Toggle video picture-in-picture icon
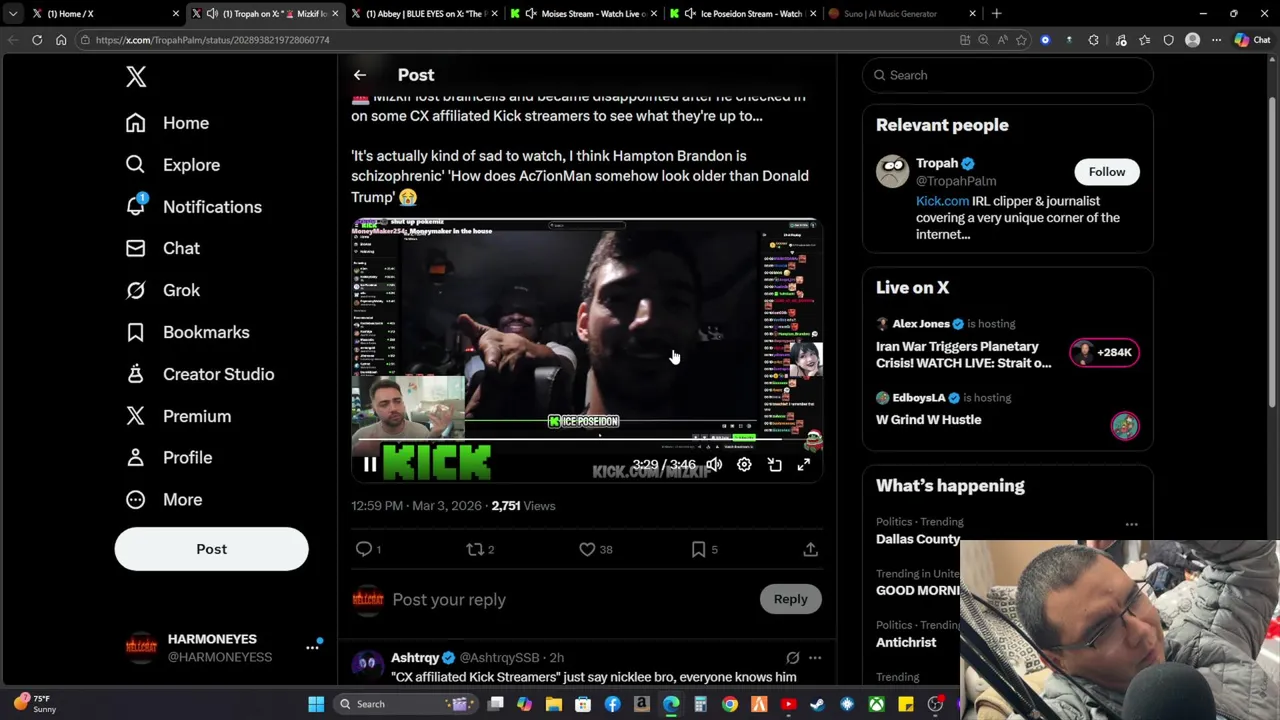Screen dimensions: 1280x720 (x=774, y=465)
